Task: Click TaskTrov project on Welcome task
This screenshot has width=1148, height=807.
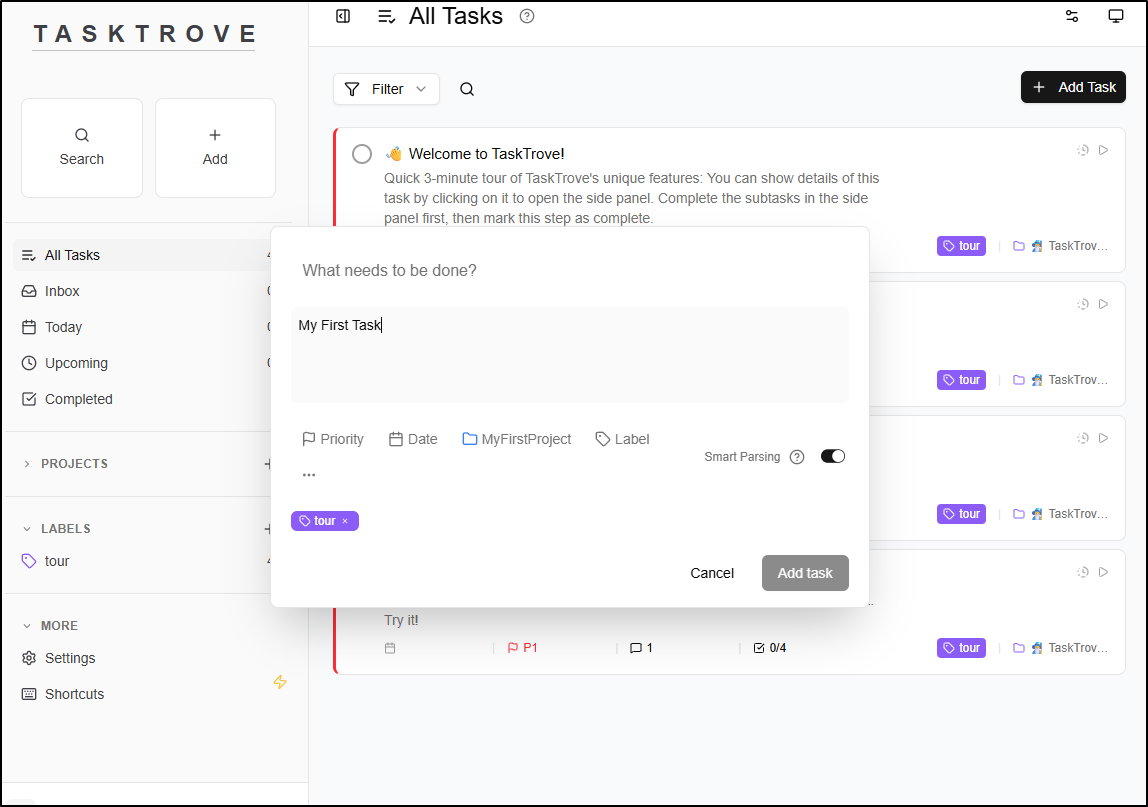Action: pyautogui.click(x=1060, y=246)
